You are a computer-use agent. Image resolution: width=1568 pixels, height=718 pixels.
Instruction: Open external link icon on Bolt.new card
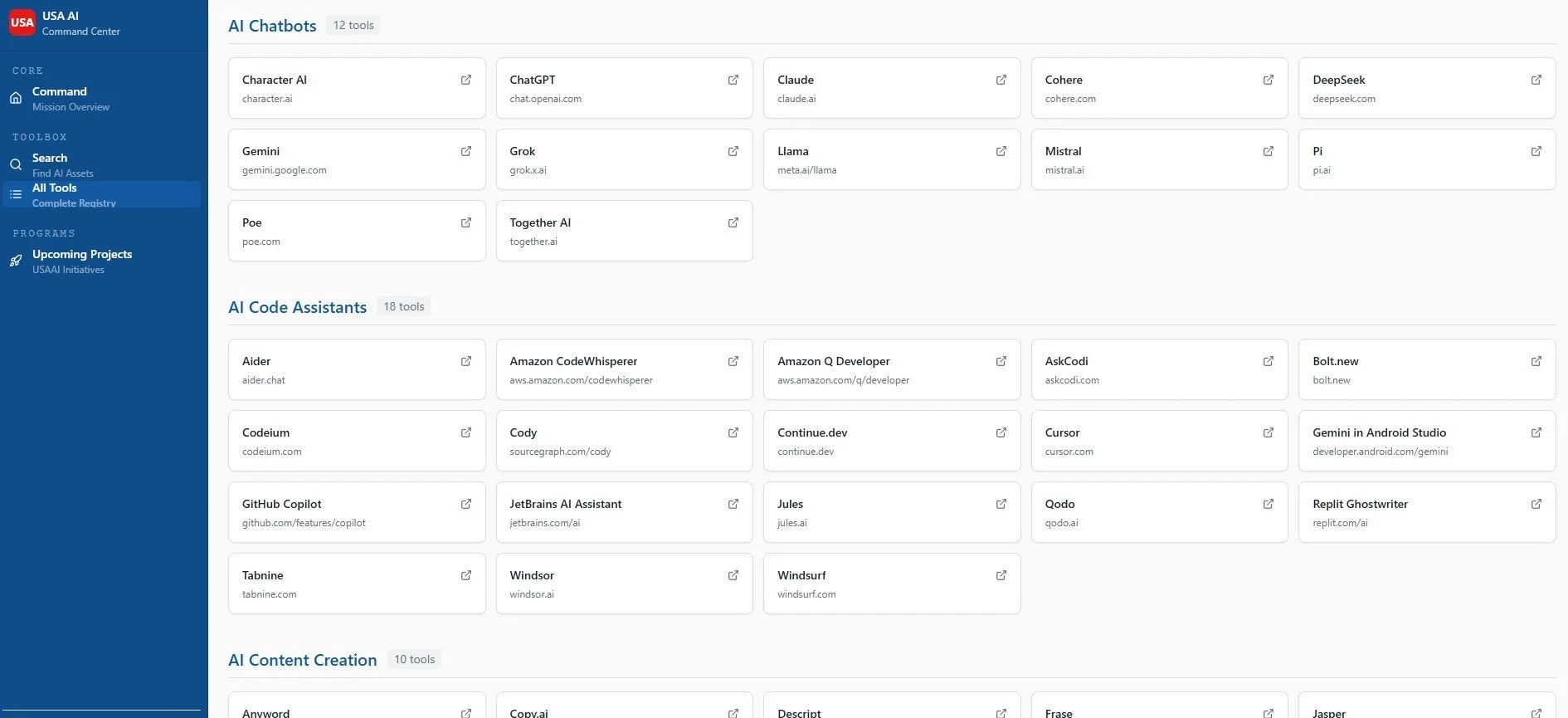point(1536,361)
